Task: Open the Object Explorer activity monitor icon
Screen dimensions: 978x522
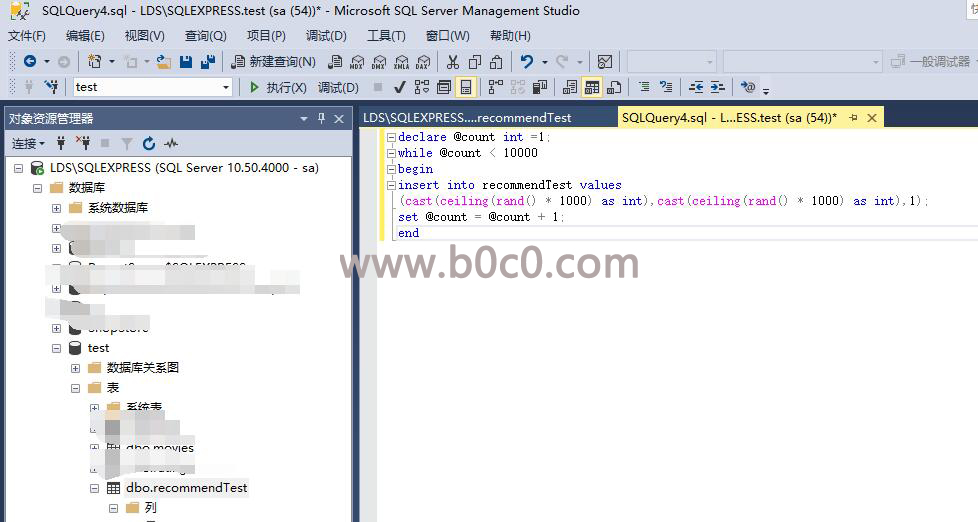Action: click(171, 143)
